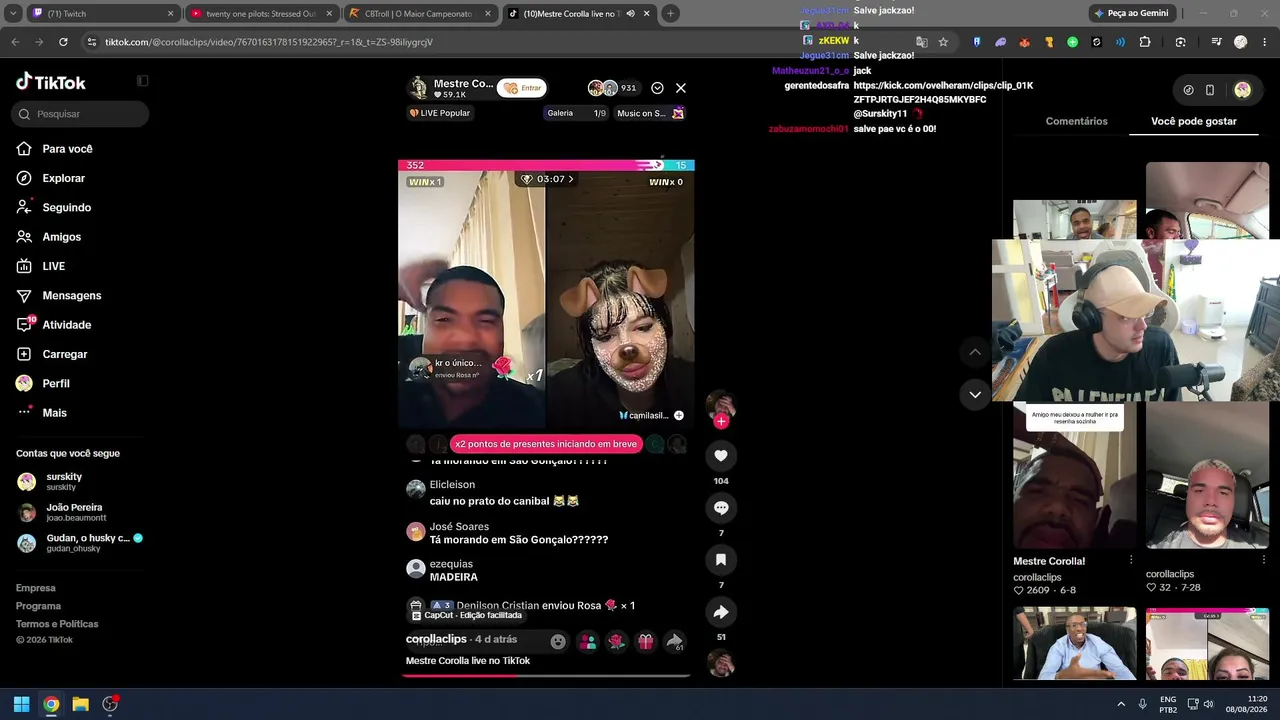1280x720 pixels.
Task: Save the video with the bookmark icon
Action: (721, 560)
